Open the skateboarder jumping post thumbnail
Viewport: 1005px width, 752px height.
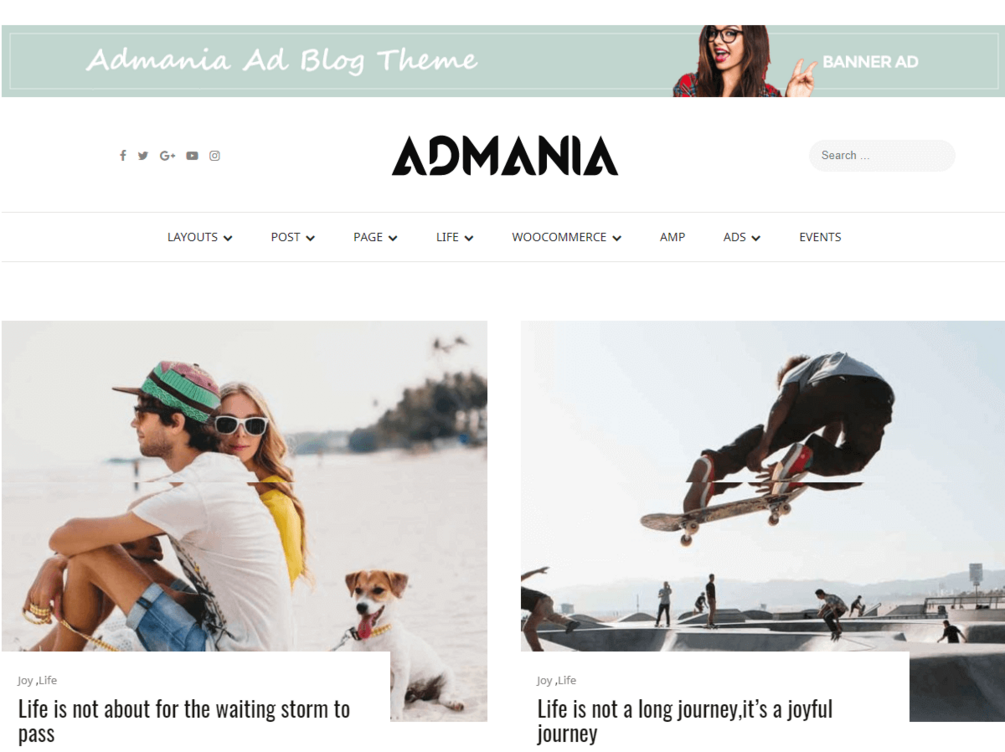pyautogui.click(x=763, y=486)
